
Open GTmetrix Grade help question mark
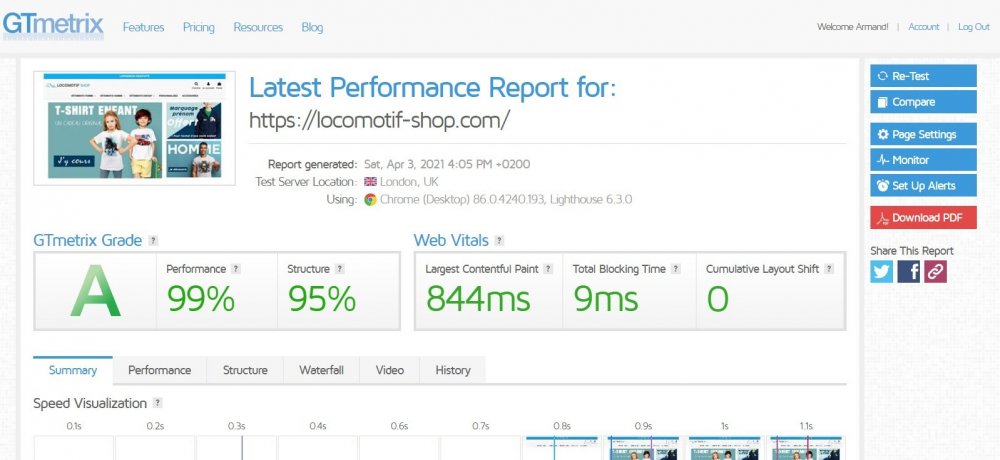153,241
